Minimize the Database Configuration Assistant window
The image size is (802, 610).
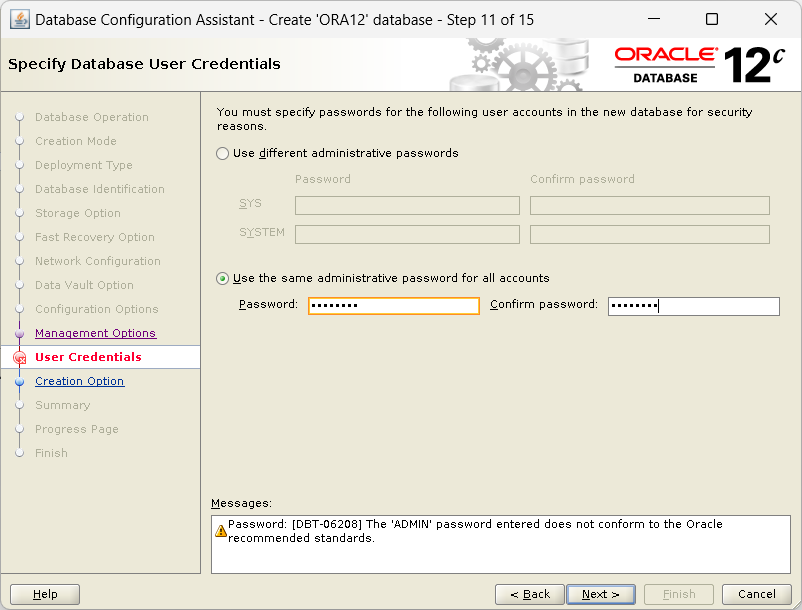(654, 19)
